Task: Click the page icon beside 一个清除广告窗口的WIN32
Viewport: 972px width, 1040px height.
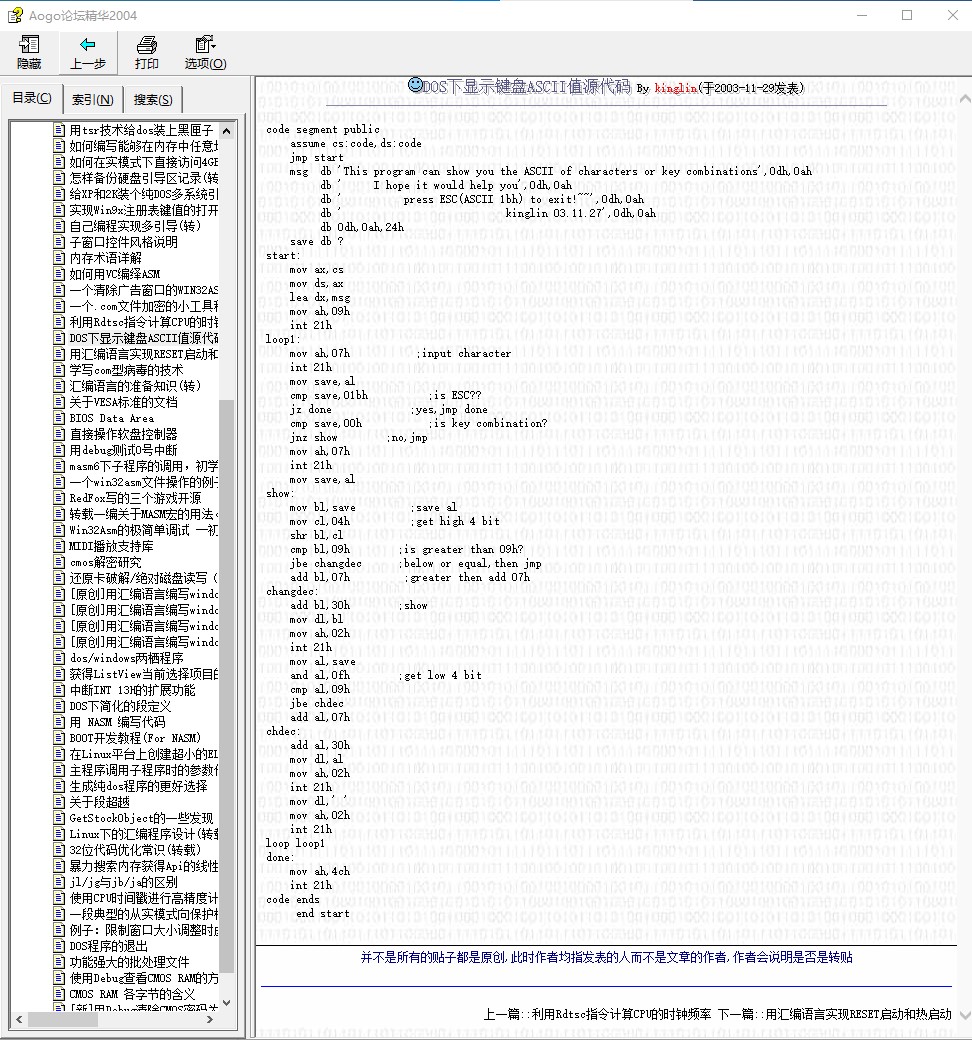Action: click(60, 290)
